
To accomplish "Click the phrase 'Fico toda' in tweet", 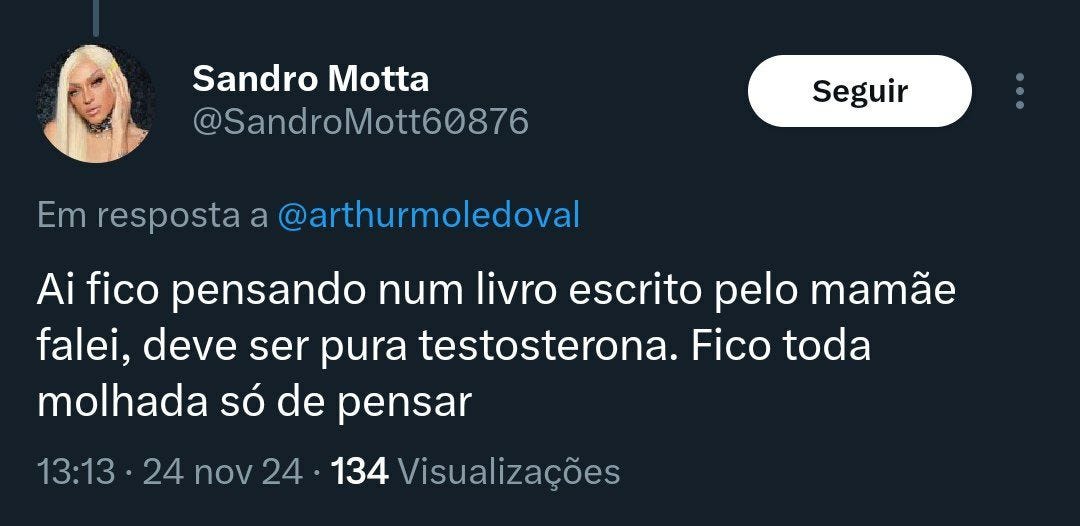I will pyautogui.click(x=781, y=347).
